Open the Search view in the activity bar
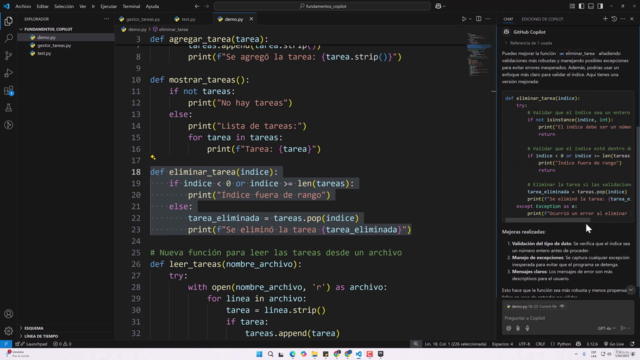 tap(9, 38)
